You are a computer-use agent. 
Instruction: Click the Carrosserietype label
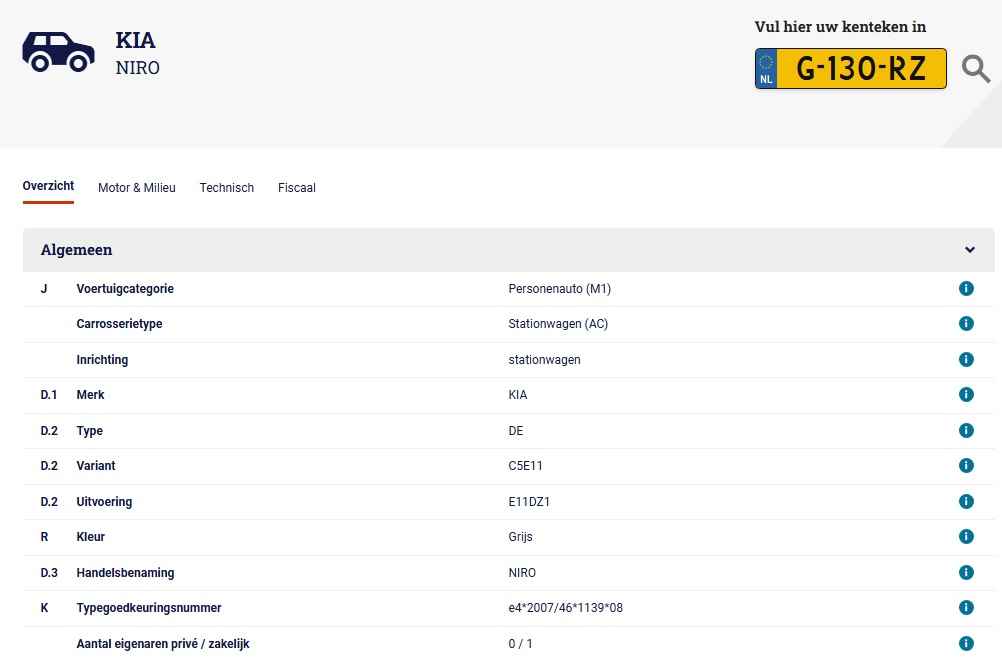(x=119, y=324)
